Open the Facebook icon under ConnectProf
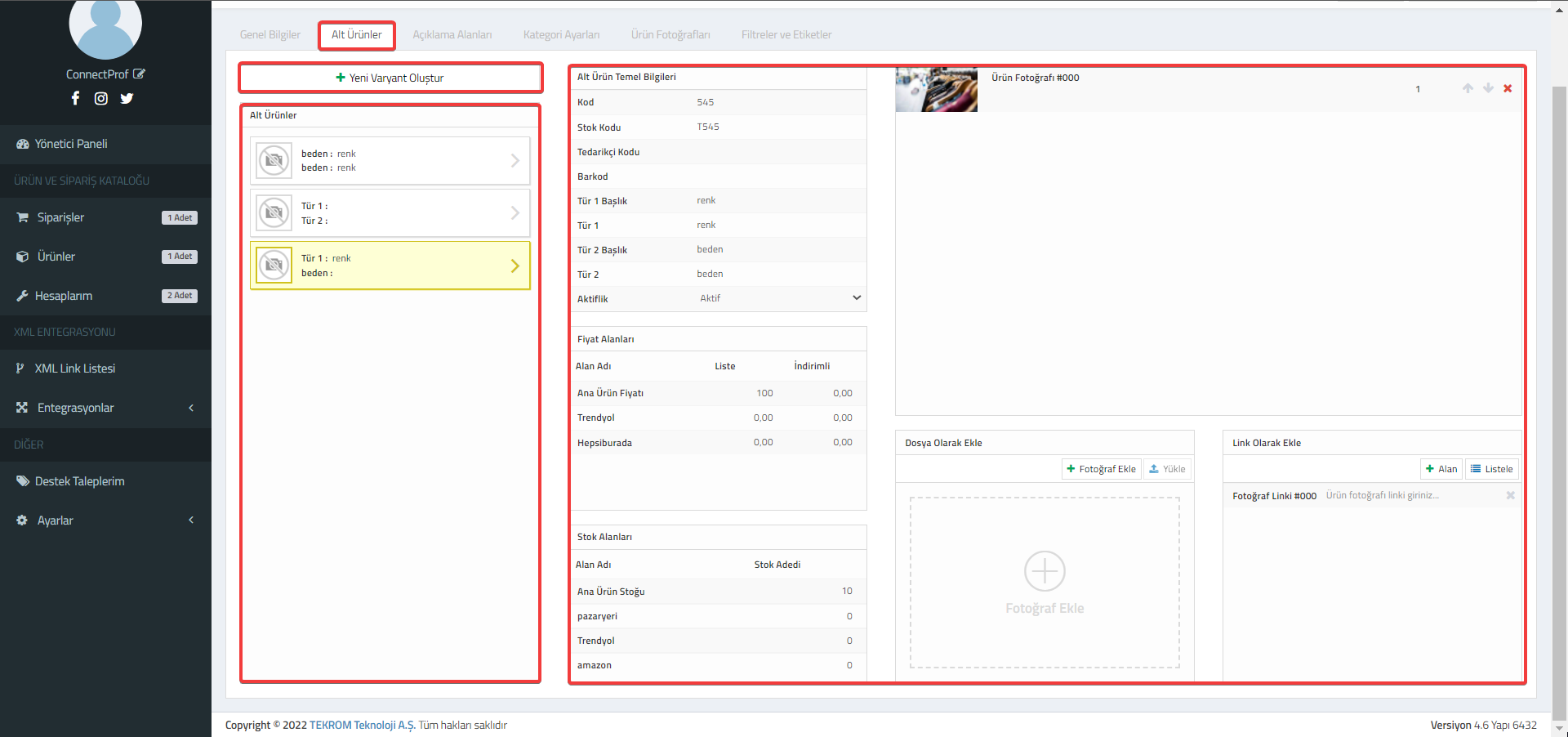The height and width of the screenshot is (737, 1568). 75,98
